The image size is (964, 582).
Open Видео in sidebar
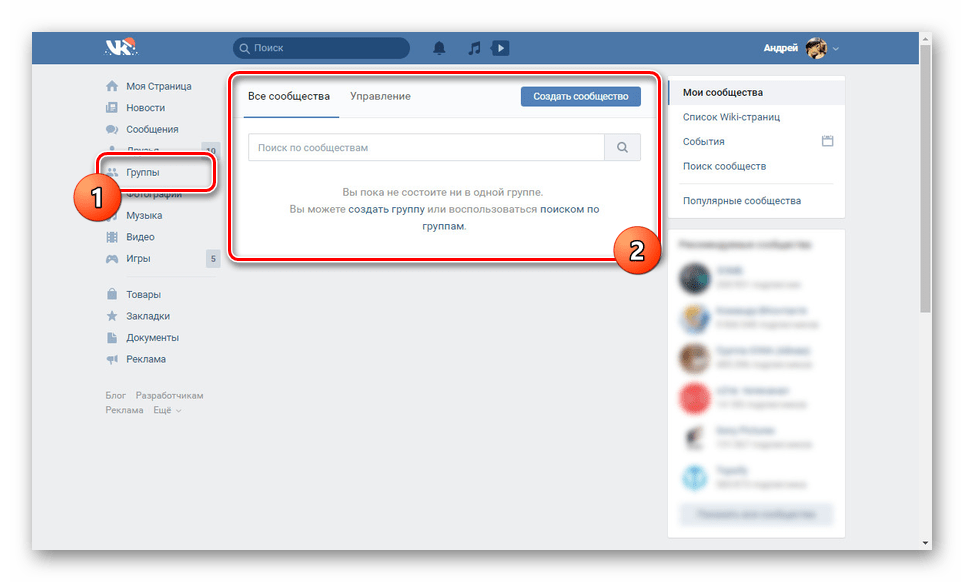point(140,237)
